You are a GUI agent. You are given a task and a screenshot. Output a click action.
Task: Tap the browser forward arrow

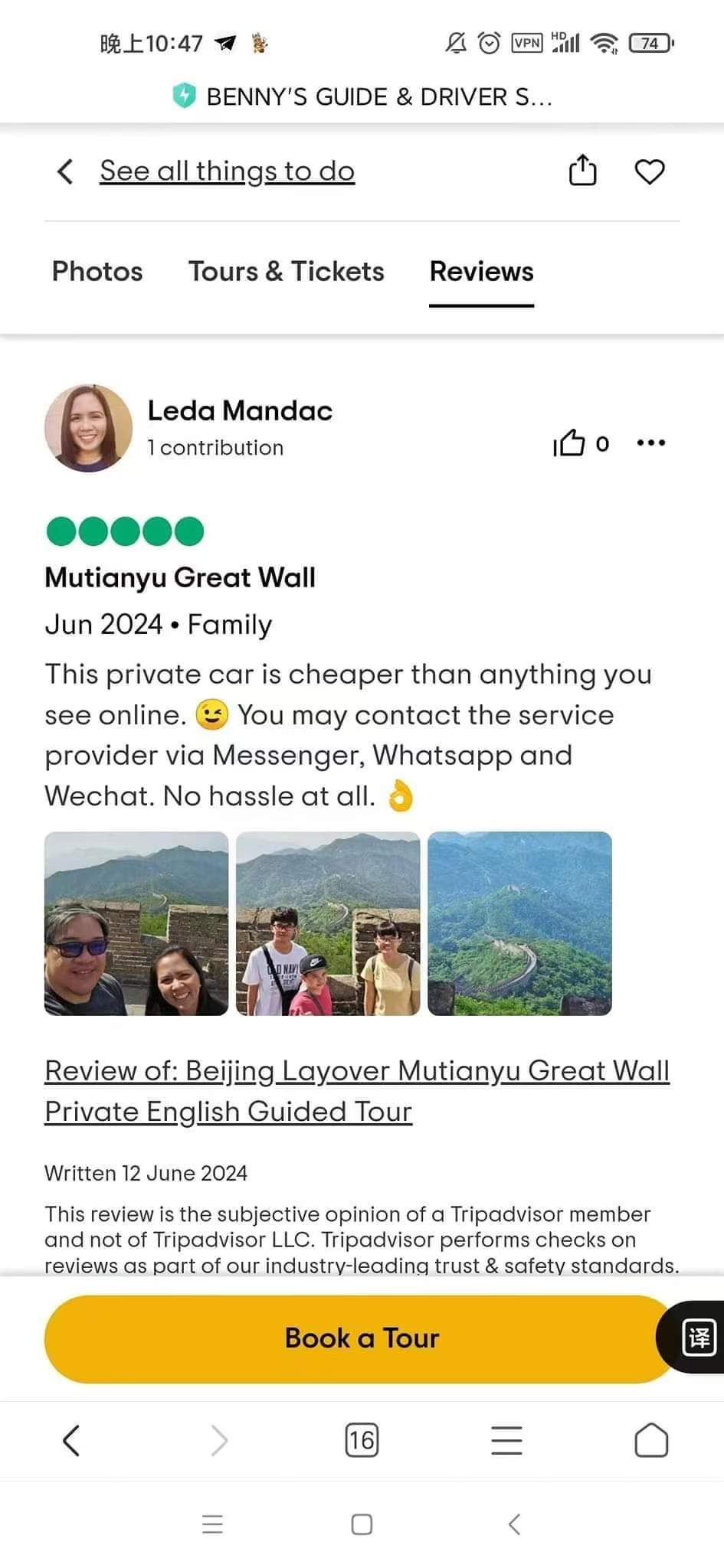[220, 1440]
